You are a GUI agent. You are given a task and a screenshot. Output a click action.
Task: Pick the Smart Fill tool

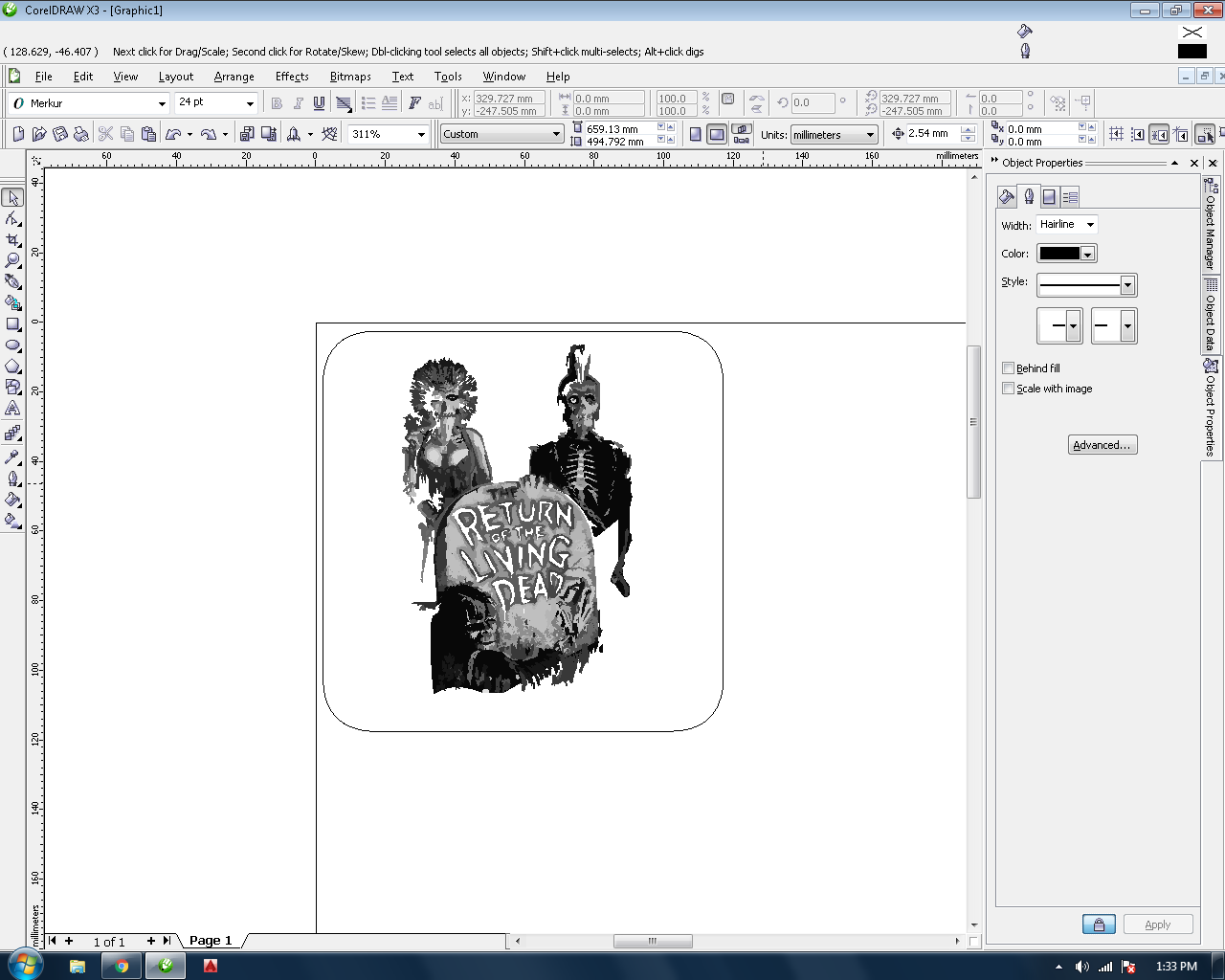click(x=12, y=302)
